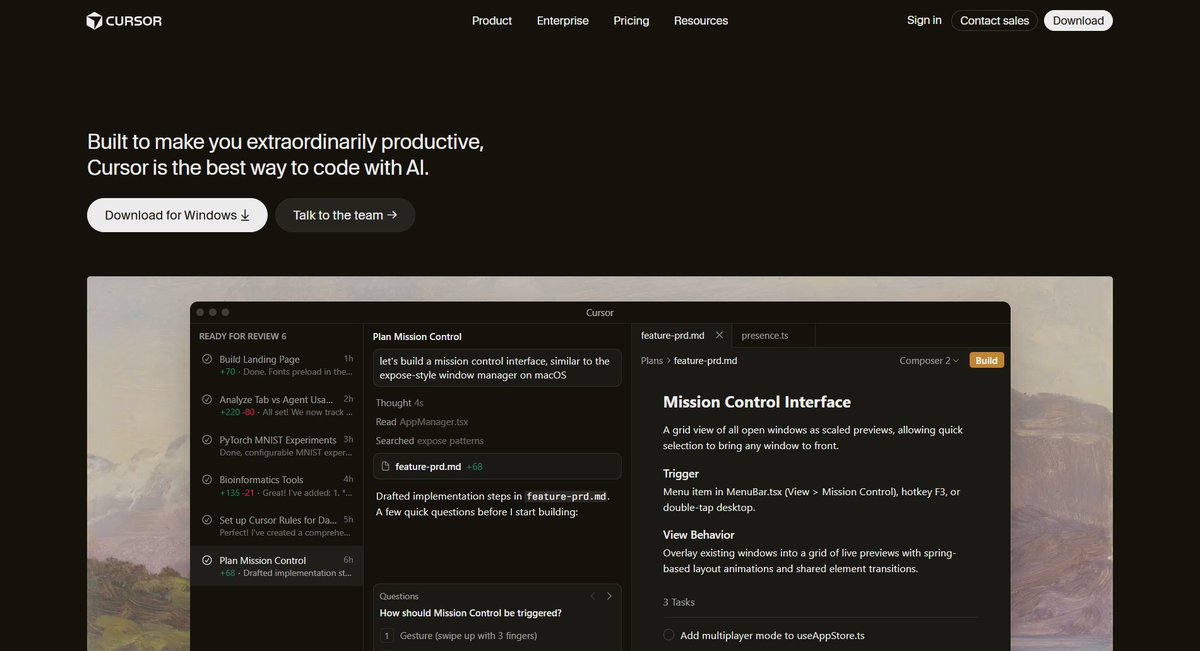Go to next question with right chevron
1200x651 pixels.
(609, 596)
